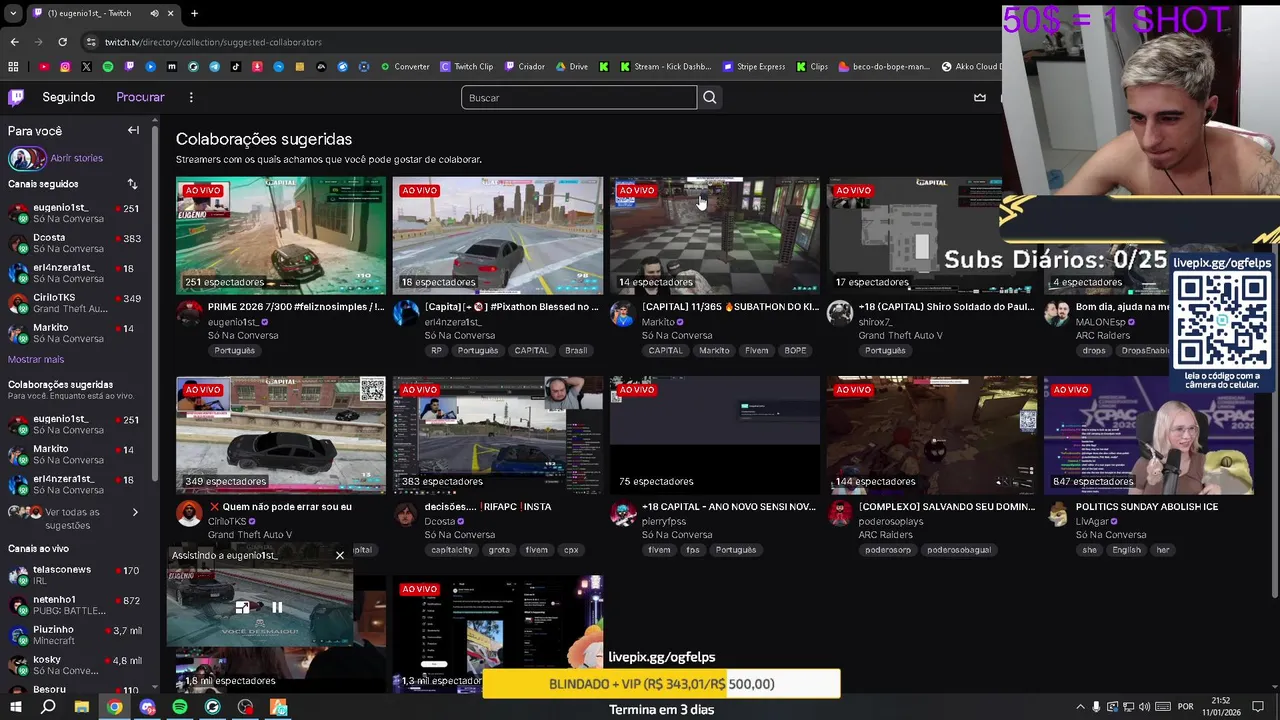
Task: Click the browser address bar URL
Action: (x=213, y=42)
